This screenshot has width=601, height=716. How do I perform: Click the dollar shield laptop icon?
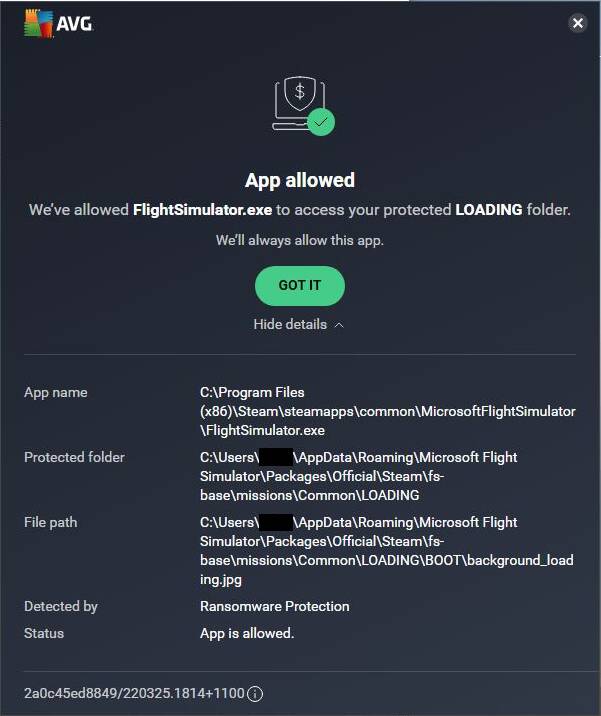click(x=299, y=103)
